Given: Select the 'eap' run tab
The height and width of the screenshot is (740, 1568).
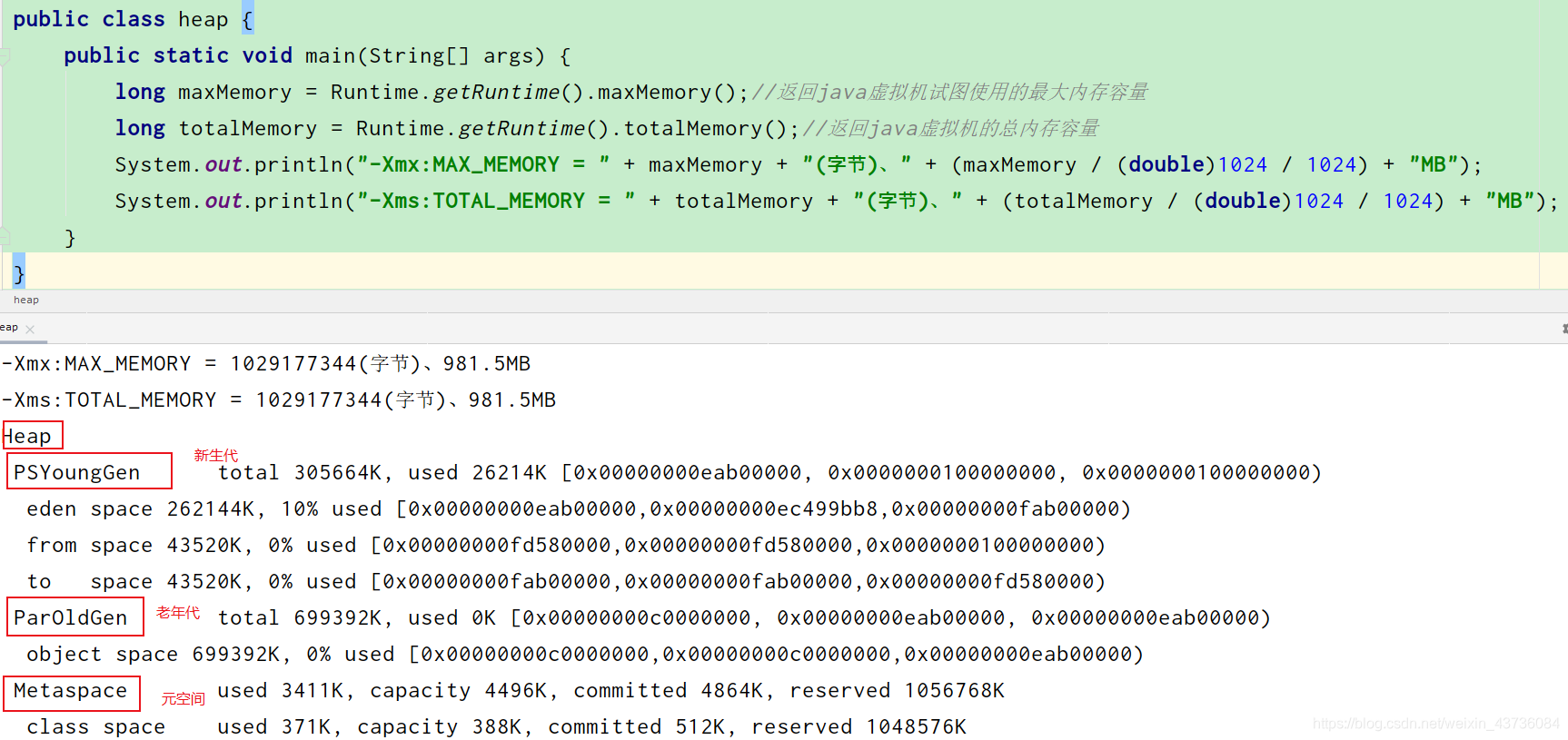Looking at the screenshot, I should click(x=9, y=328).
